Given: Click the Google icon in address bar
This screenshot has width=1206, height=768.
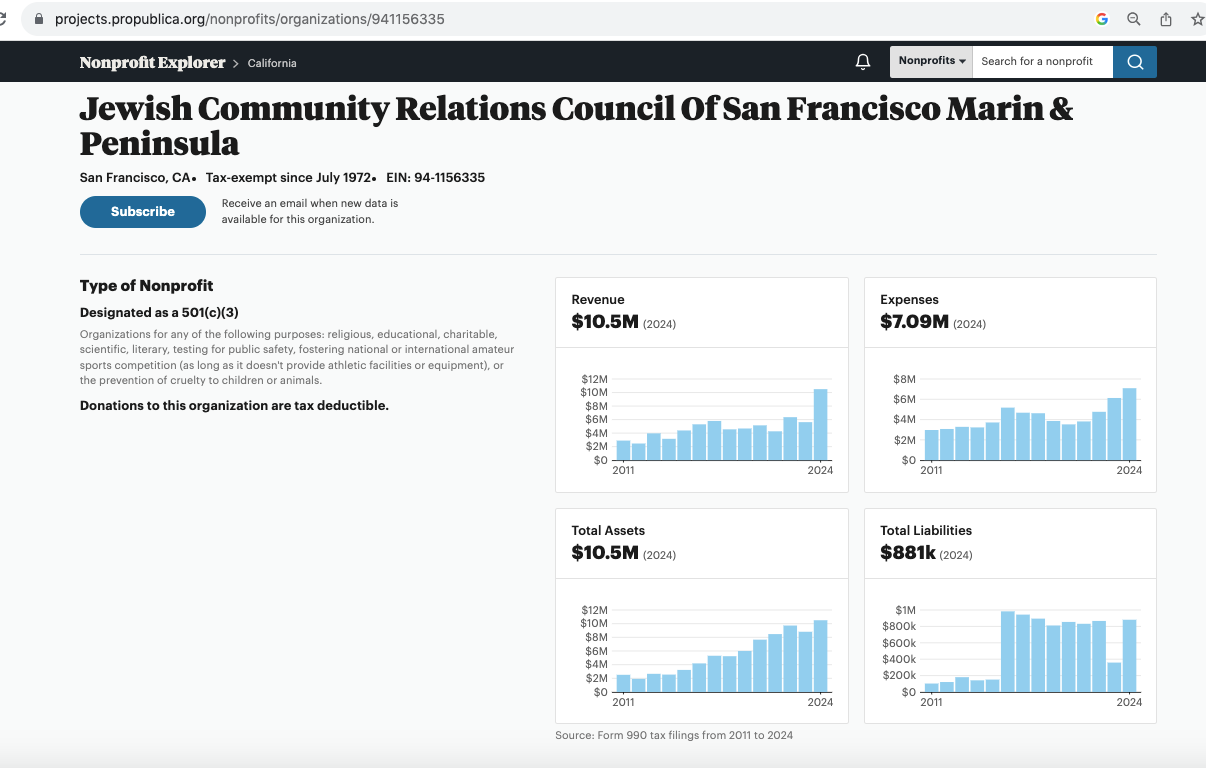Looking at the screenshot, I should pos(1102,19).
